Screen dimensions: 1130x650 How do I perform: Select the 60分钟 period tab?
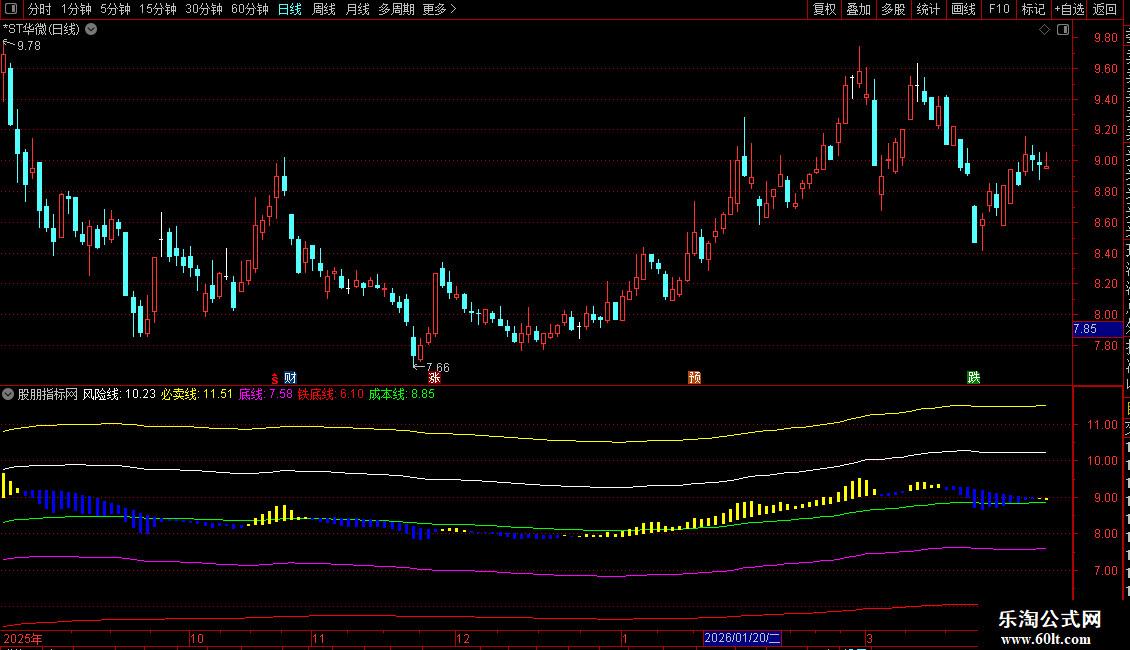(249, 9)
